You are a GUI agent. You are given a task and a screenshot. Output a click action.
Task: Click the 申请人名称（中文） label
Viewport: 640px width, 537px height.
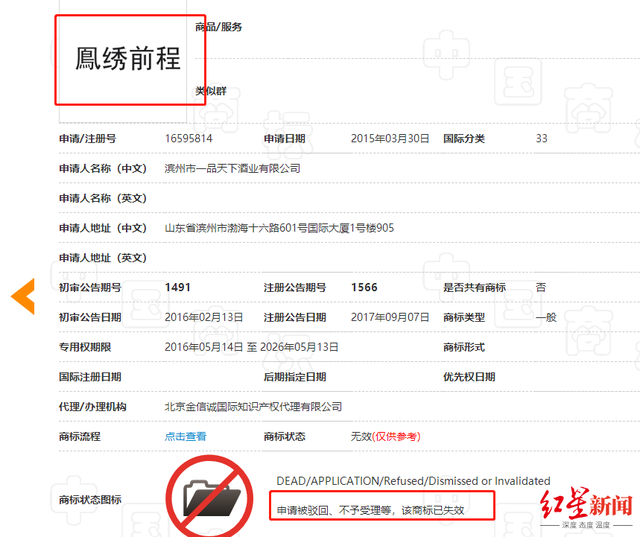103,169
